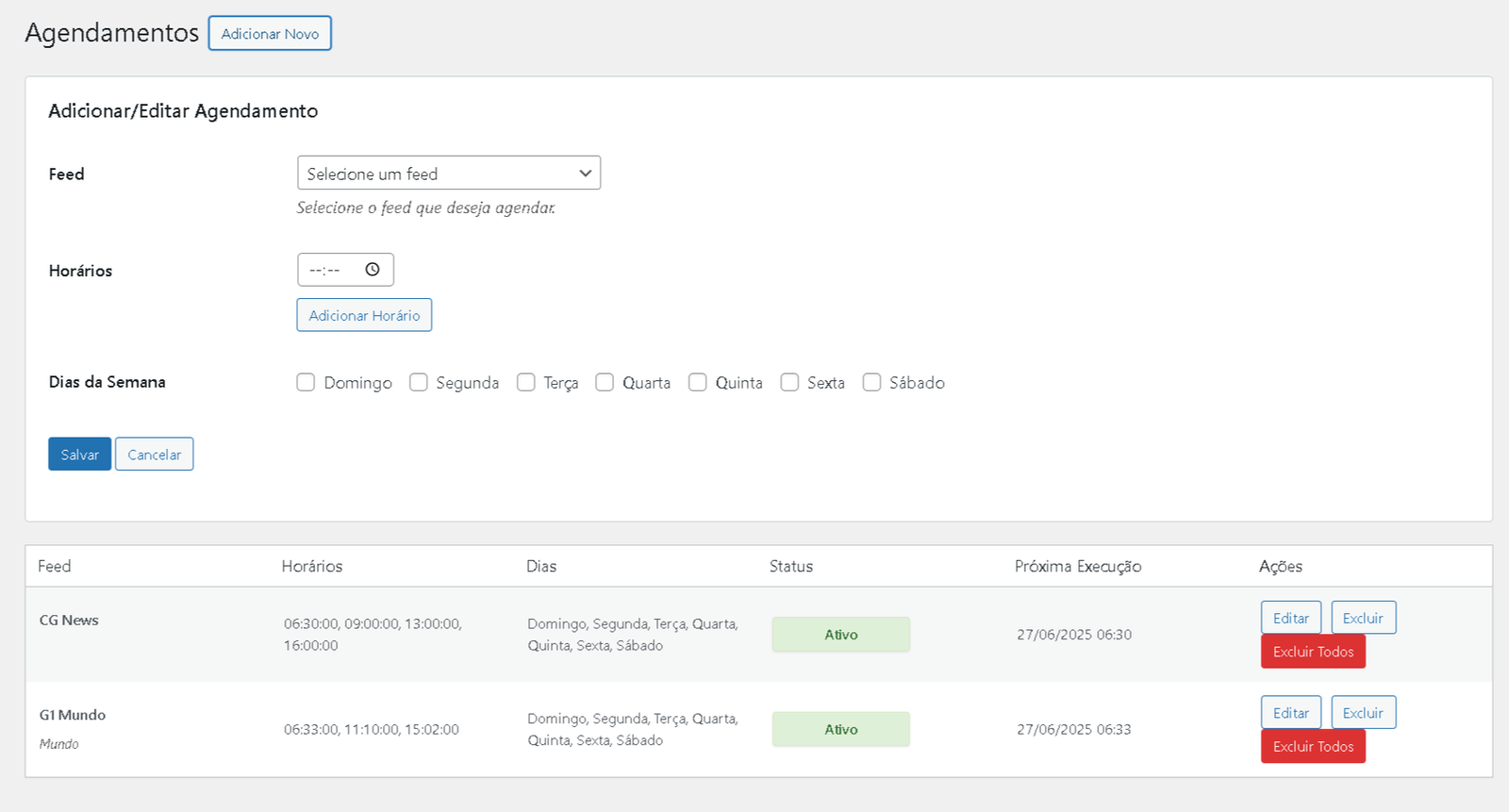The height and width of the screenshot is (812, 1509).
Task: Delete the CG News schedule entry
Action: 1363,619
